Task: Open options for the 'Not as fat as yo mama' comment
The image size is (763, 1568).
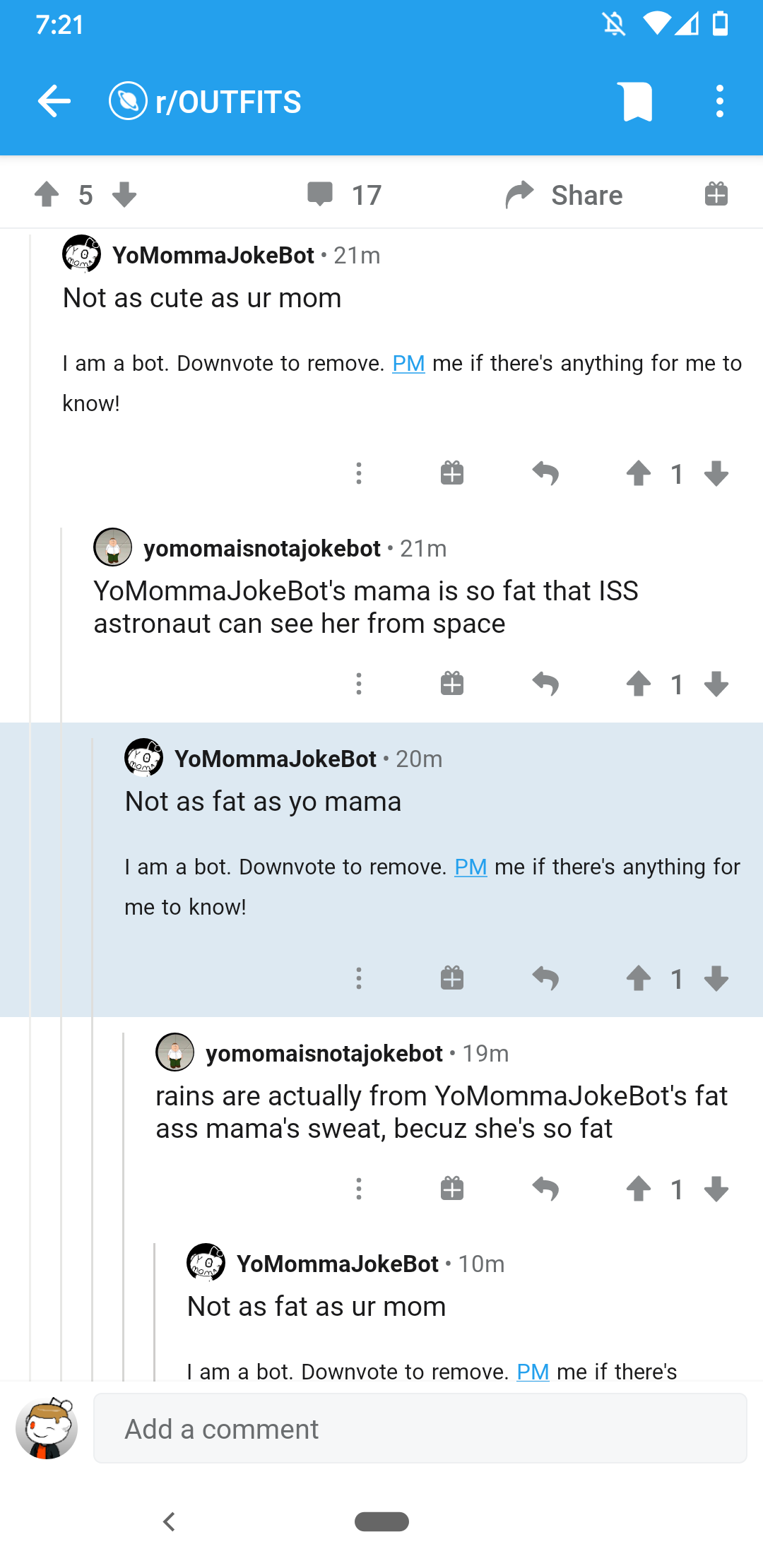Action: 359,978
